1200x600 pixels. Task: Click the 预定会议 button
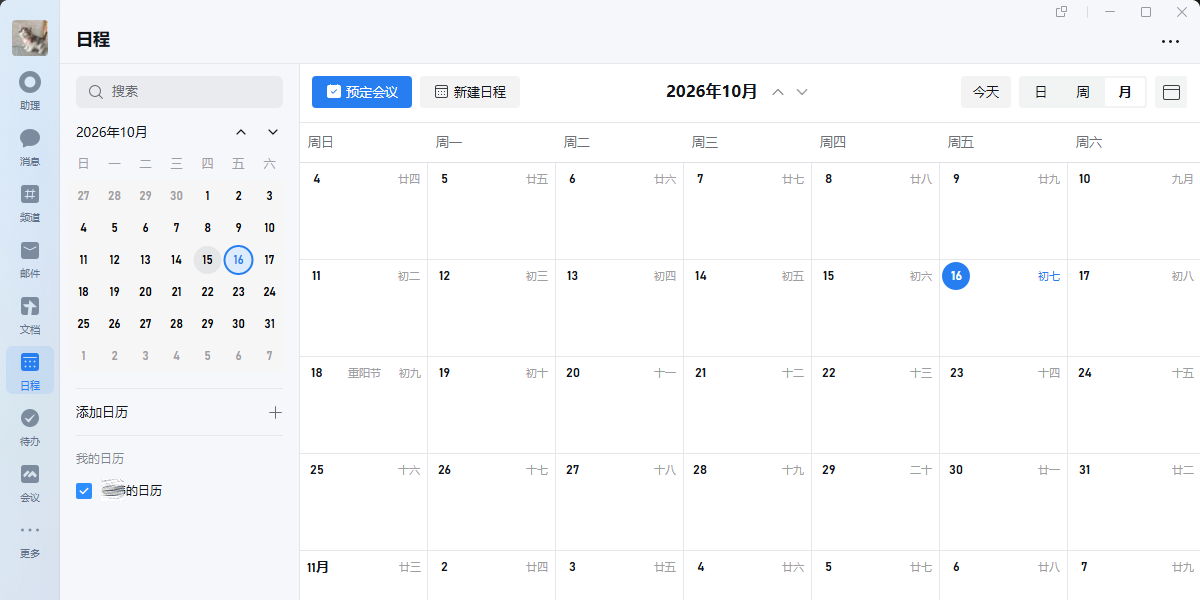click(x=362, y=92)
